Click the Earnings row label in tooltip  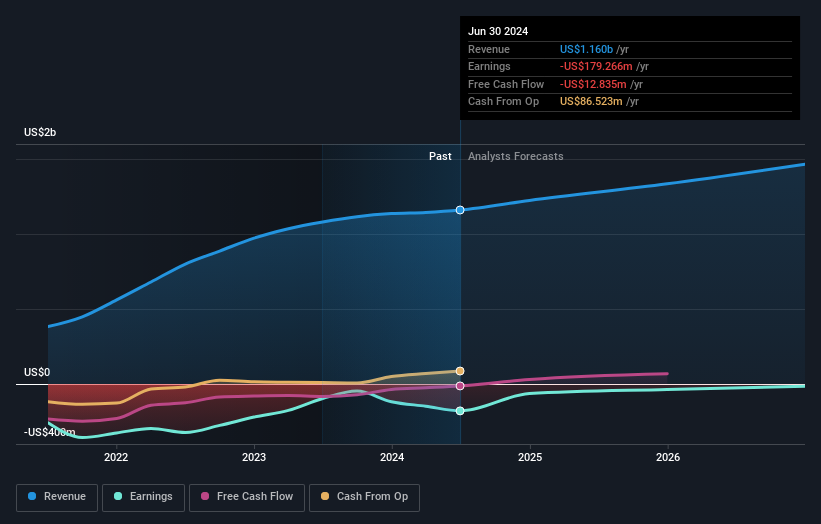(x=489, y=66)
